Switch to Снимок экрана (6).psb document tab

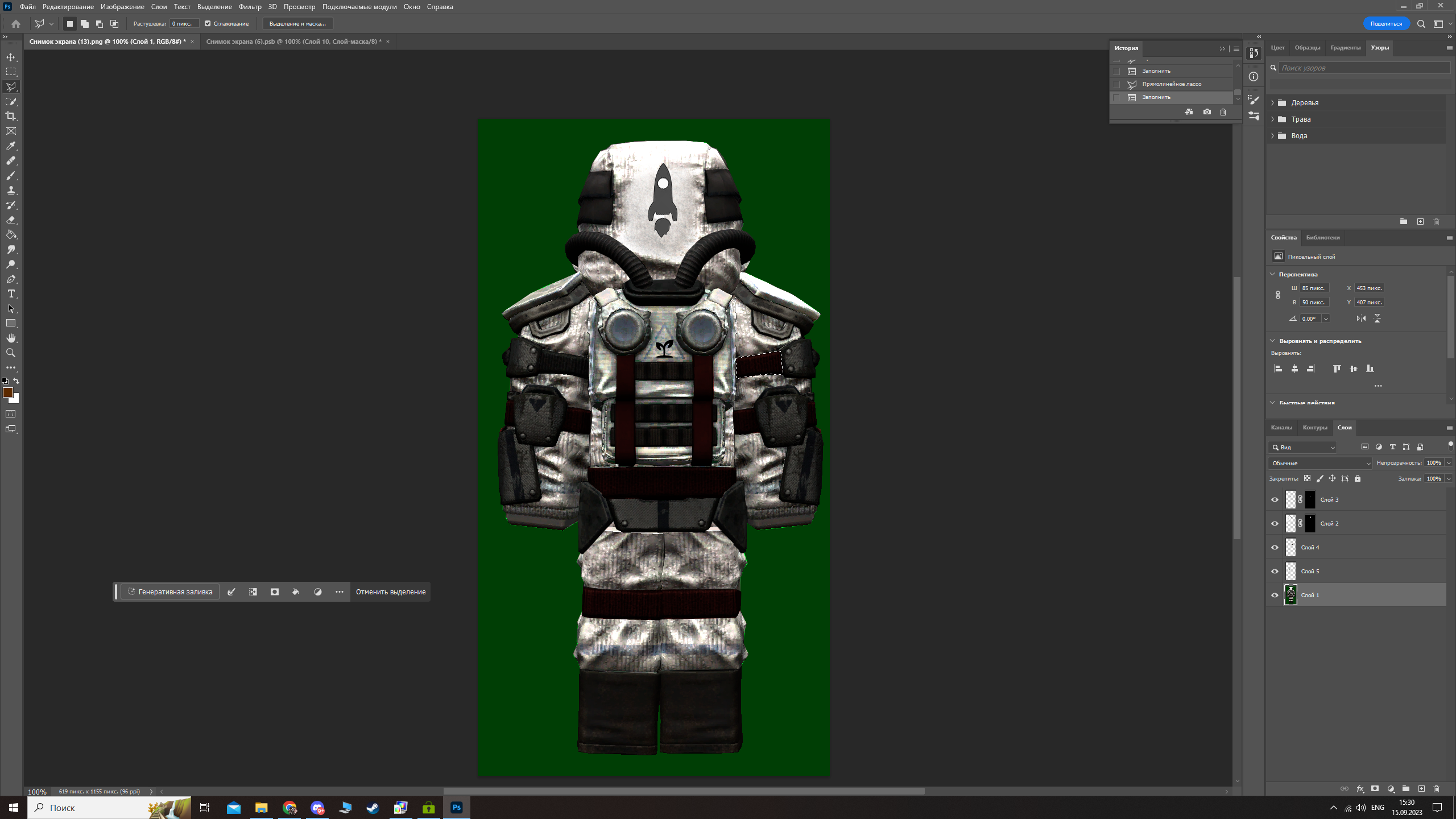293,42
